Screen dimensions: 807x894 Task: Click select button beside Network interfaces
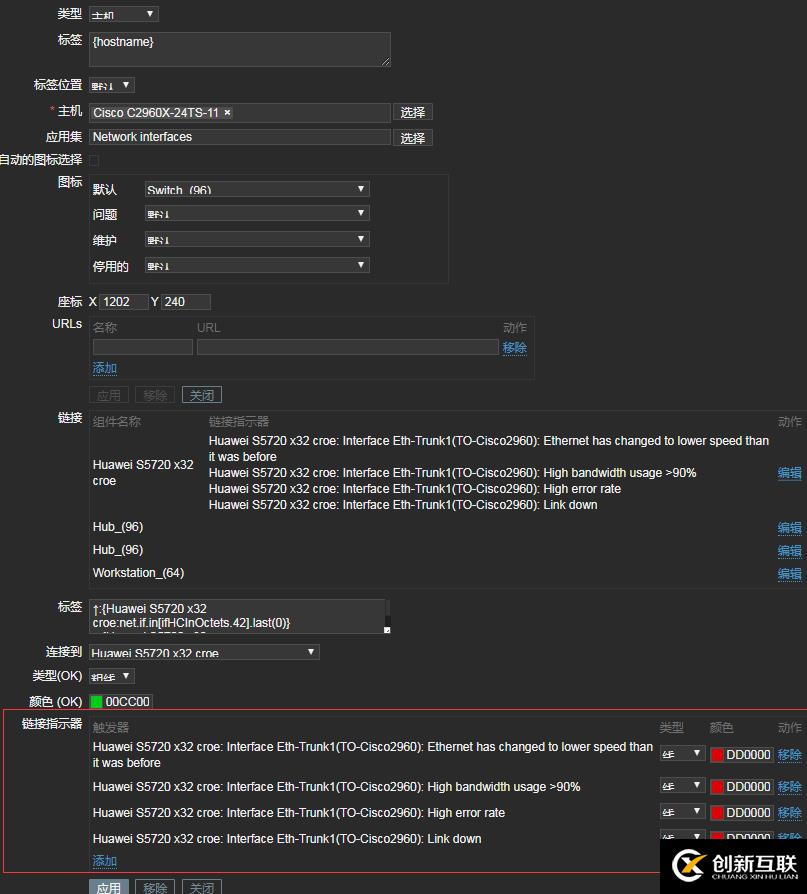click(x=412, y=137)
